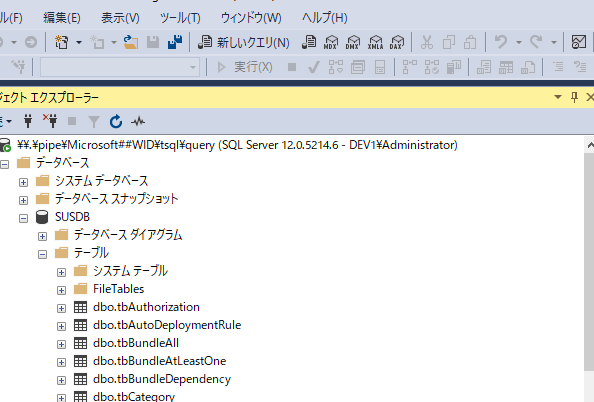Open the ウィンドウ(W) menu
Image resolution: width=594 pixels, height=402 pixels.
251,17
